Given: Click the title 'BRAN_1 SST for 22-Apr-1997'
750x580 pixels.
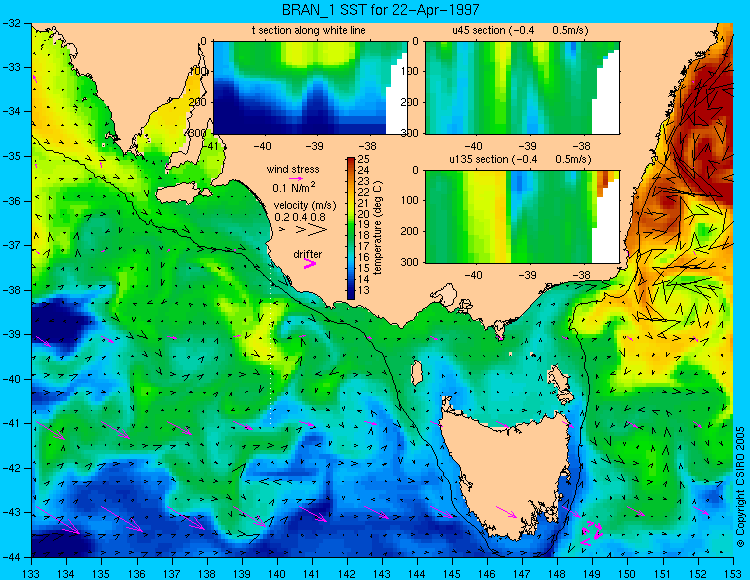Looking at the screenshot, I should (x=380, y=10).
